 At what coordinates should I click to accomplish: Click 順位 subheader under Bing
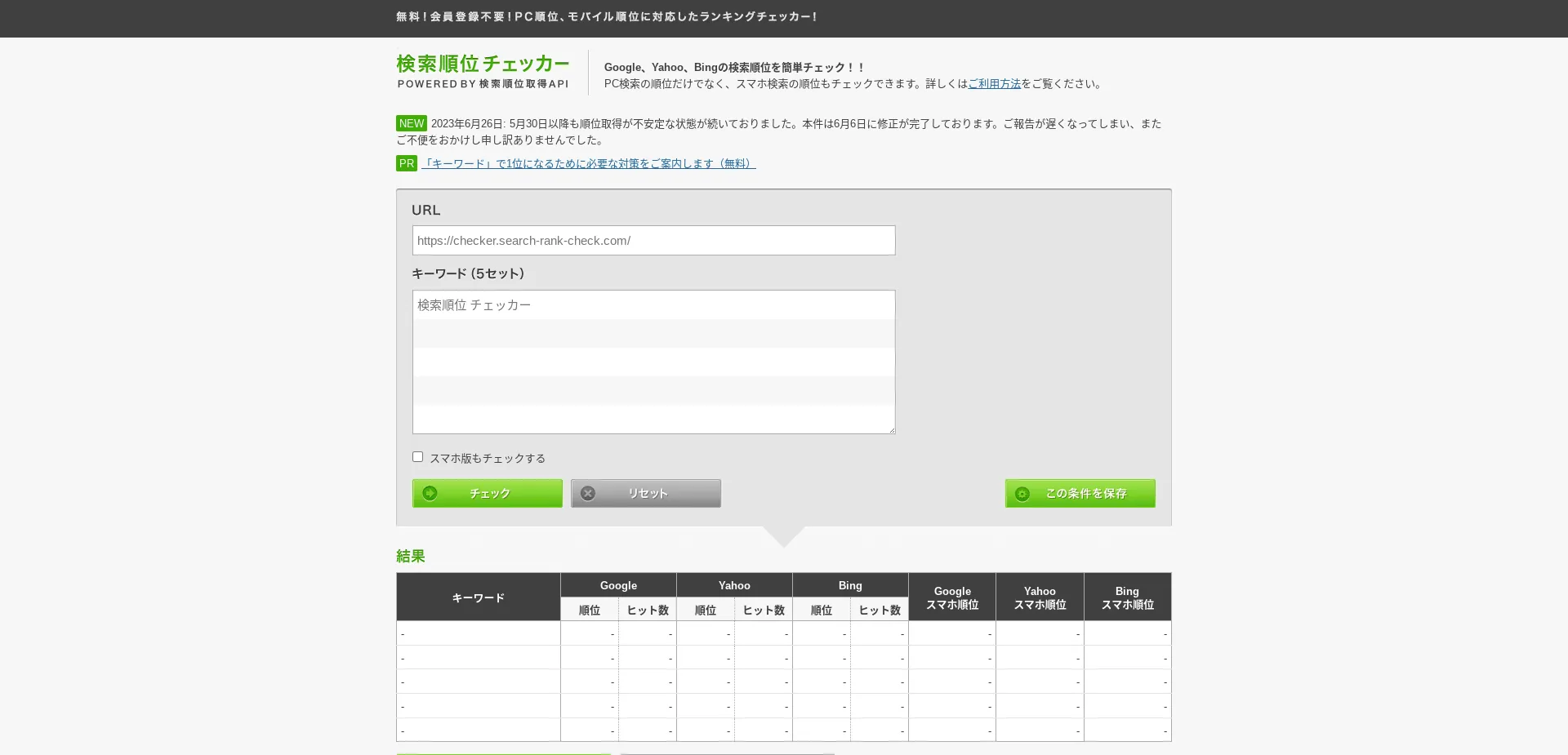tap(822, 610)
